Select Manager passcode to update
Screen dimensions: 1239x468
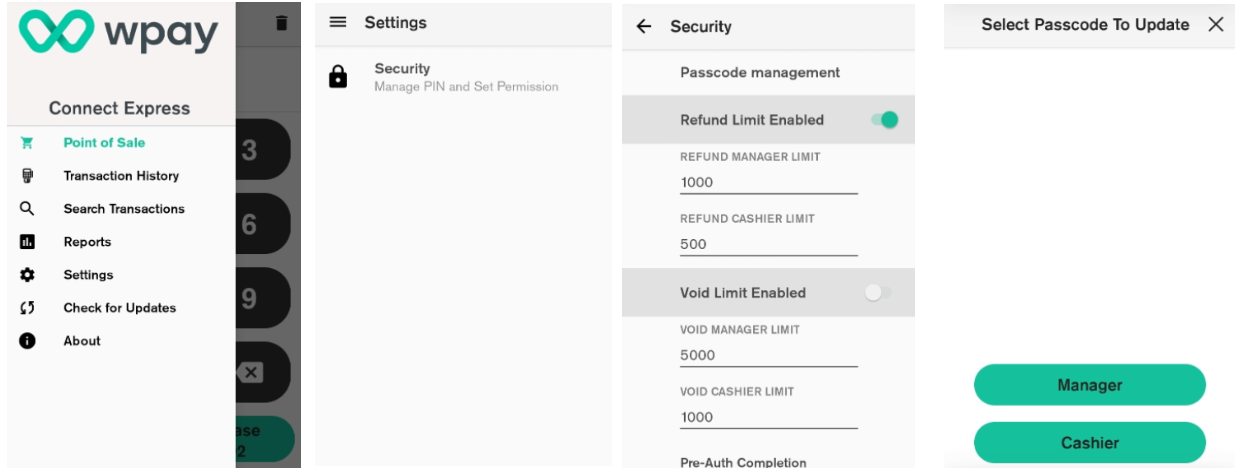1090,385
